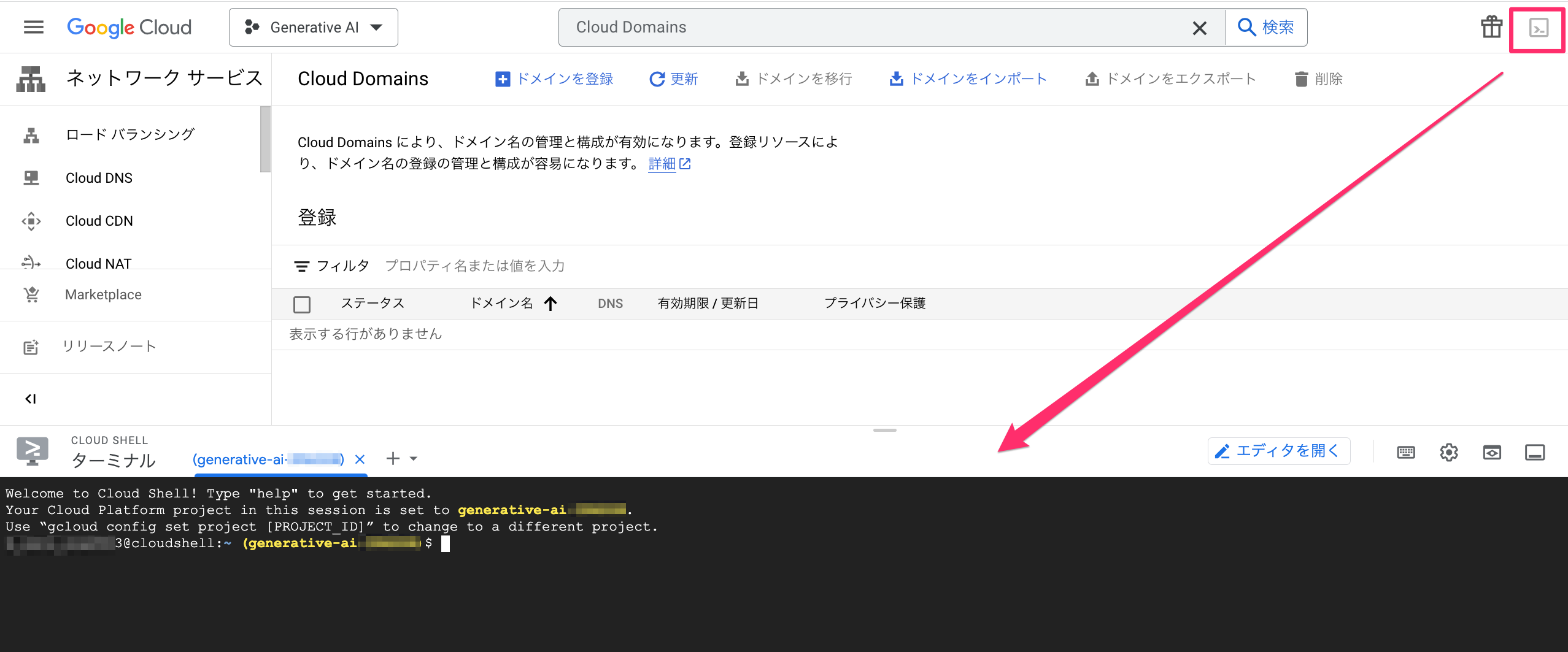Open the navigation hamburger menu
The height and width of the screenshot is (652, 1568).
coord(33,27)
